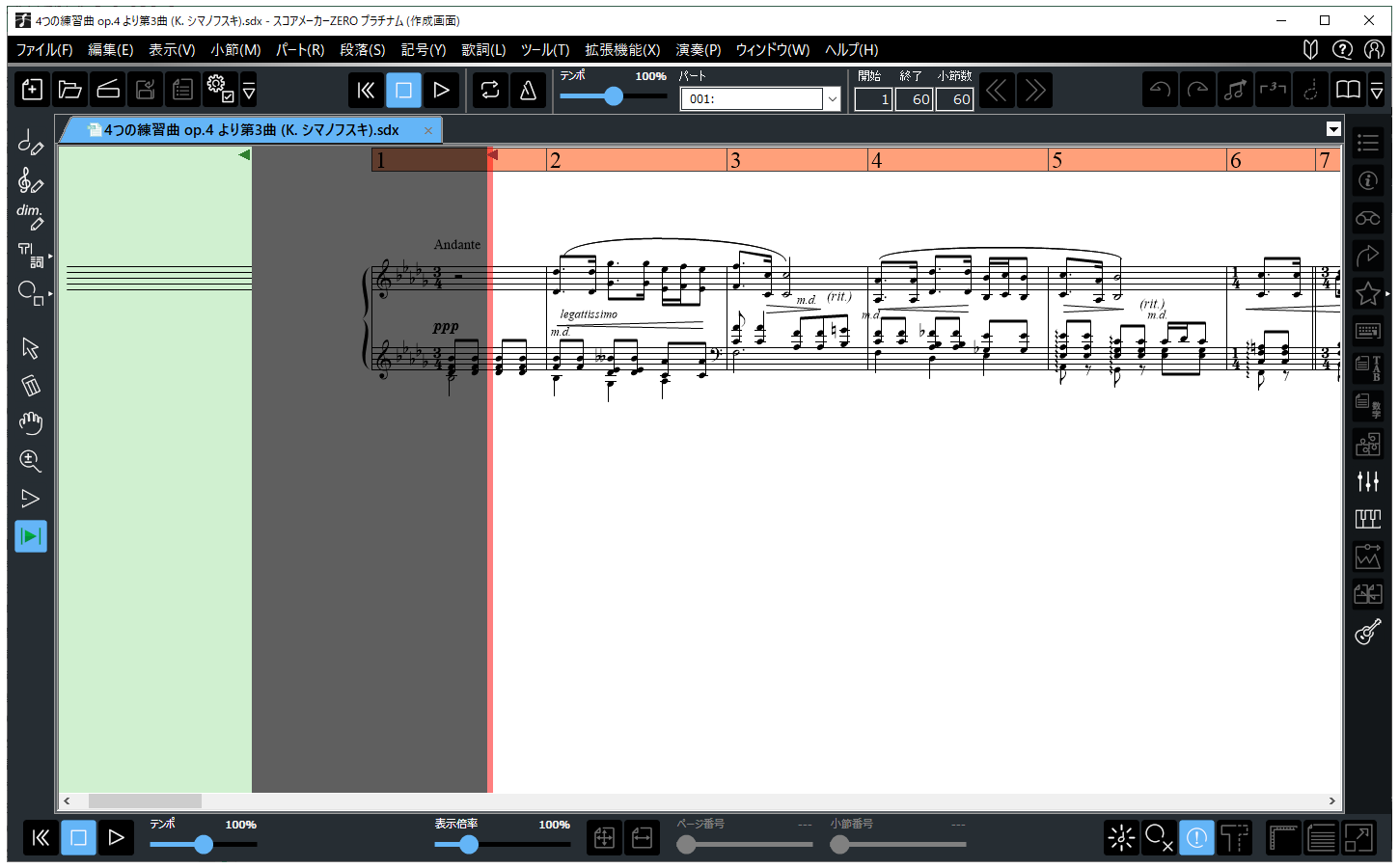Select the lyrics text input tool
This screenshot has width=1399, height=868.
pos(31,255)
